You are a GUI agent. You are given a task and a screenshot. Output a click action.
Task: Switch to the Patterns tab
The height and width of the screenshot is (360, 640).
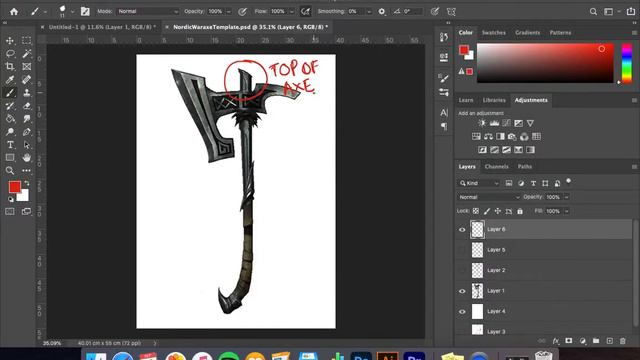[x=560, y=33]
